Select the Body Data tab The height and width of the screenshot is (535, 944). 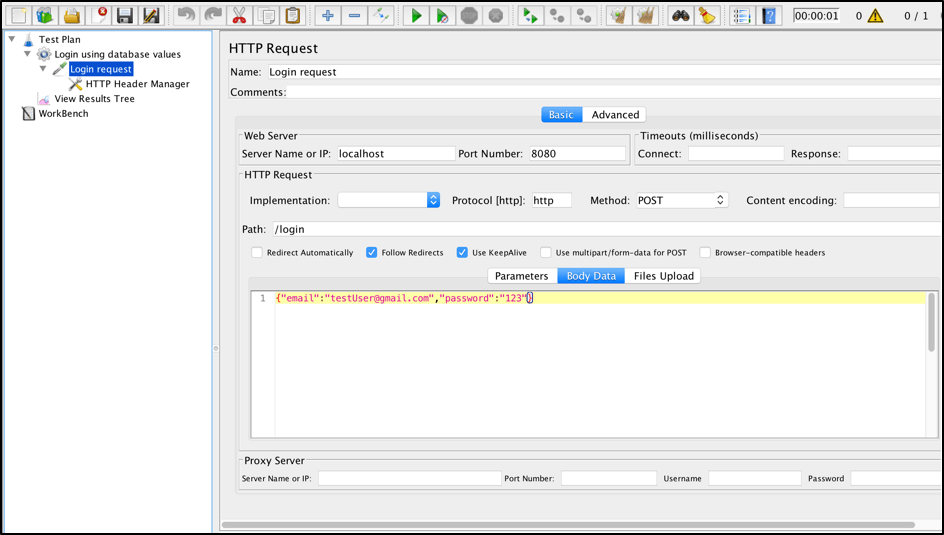click(591, 276)
